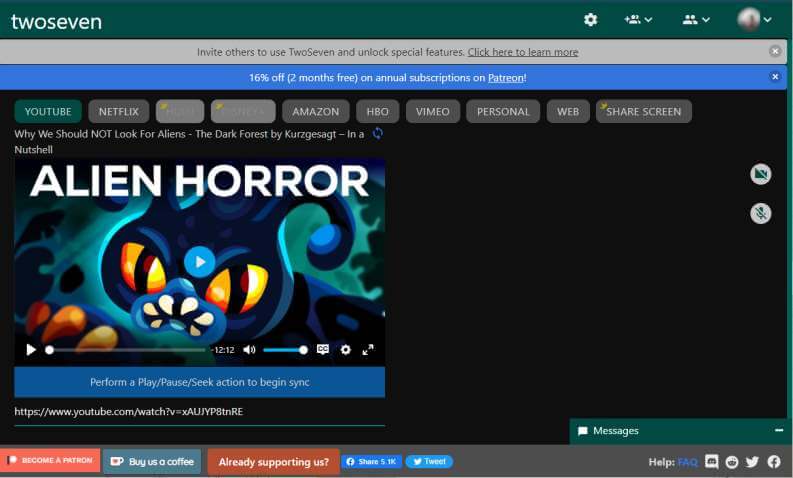Open the Reddit icon in footer
This screenshot has height=478, width=793.
(732, 462)
